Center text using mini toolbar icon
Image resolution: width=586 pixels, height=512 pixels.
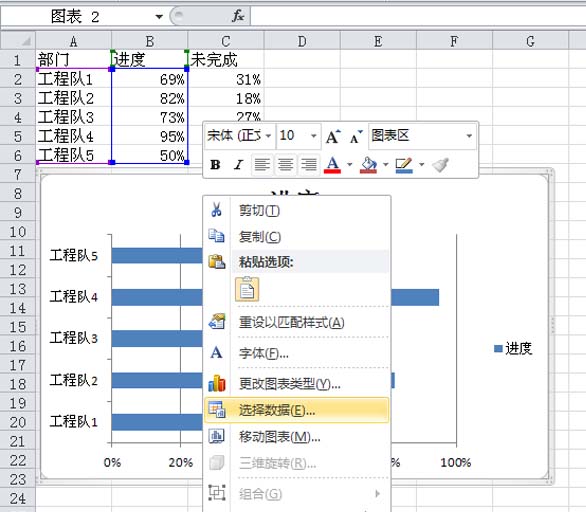tap(286, 164)
